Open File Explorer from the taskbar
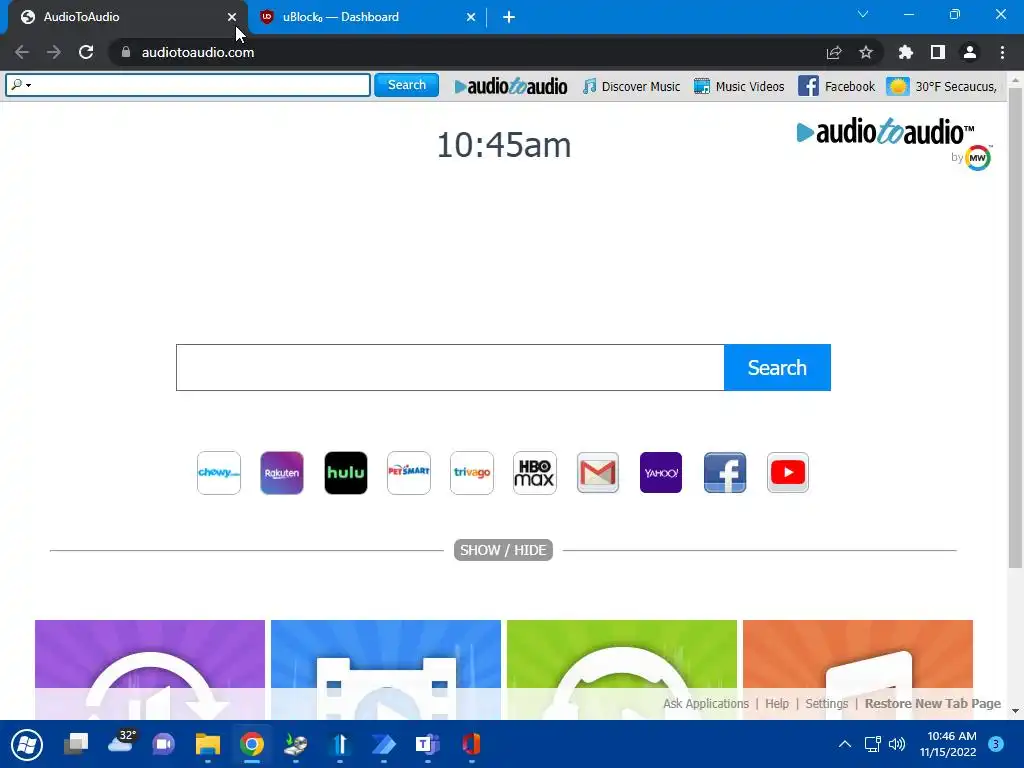The image size is (1024, 768). pos(208,744)
